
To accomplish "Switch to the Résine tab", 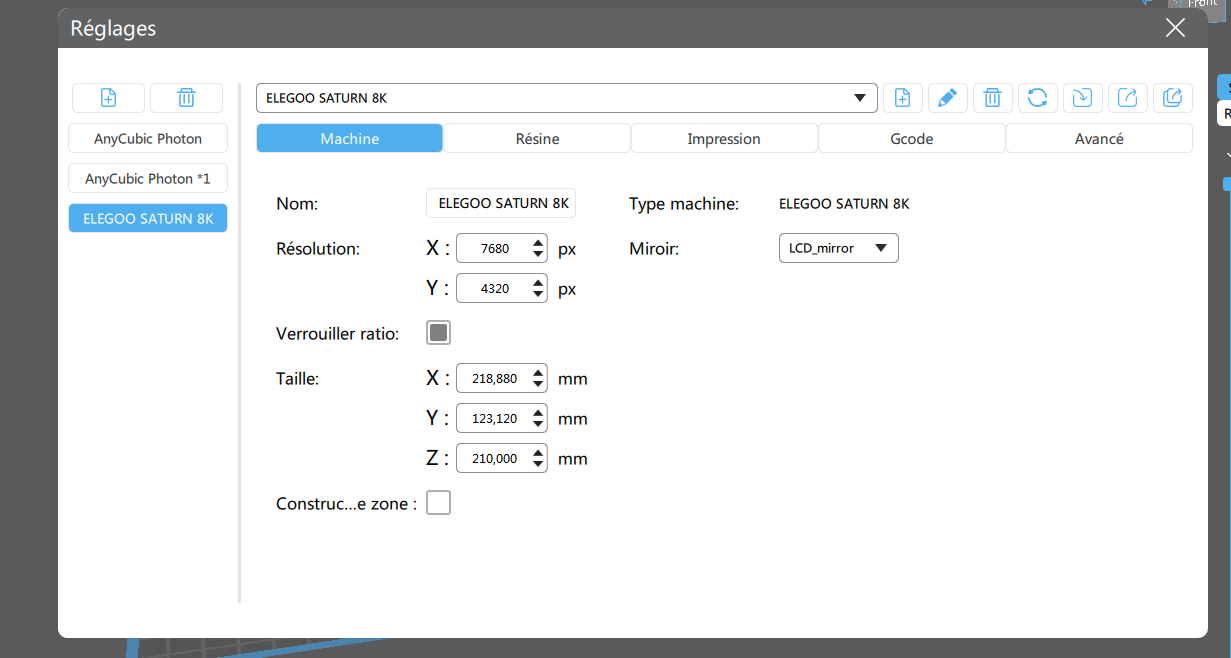I will coord(537,138).
